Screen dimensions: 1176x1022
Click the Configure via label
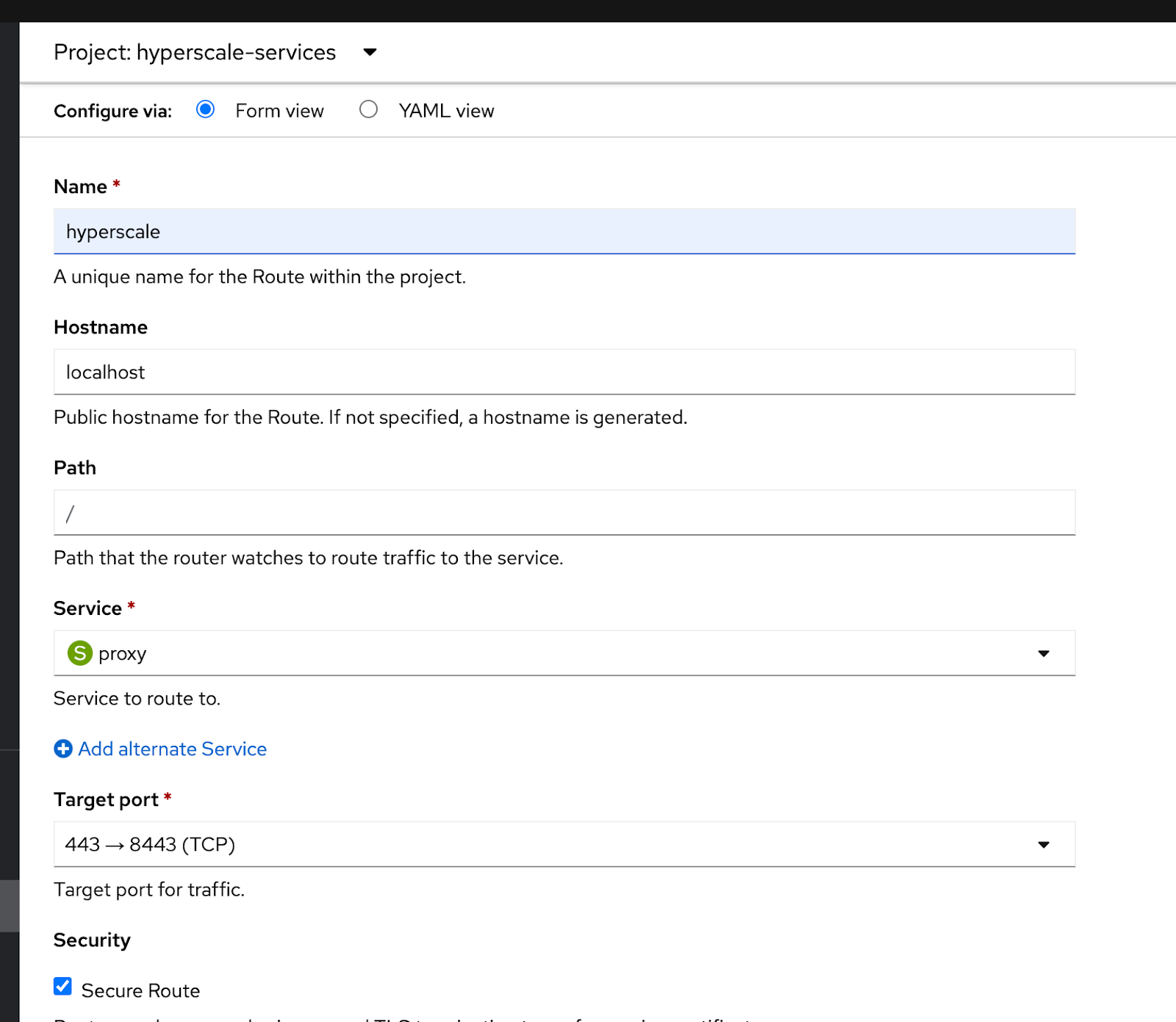pos(112,110)
